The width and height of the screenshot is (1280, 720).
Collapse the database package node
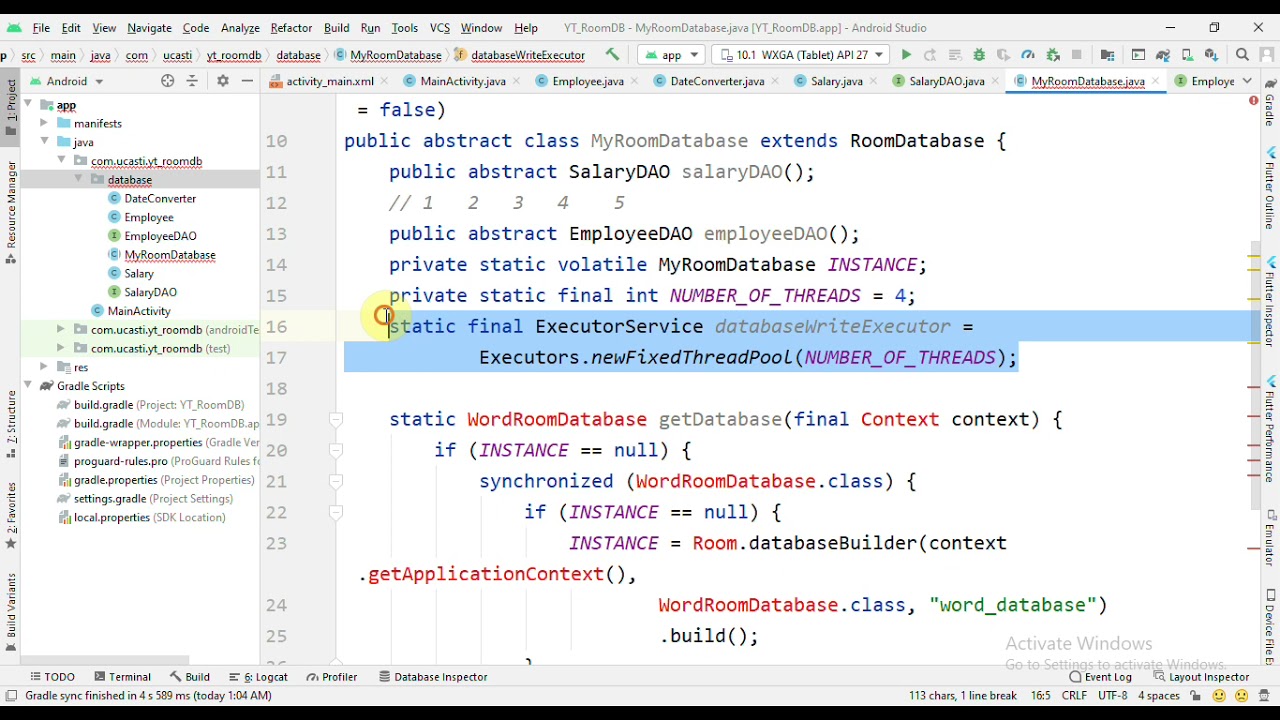[78, 180]
